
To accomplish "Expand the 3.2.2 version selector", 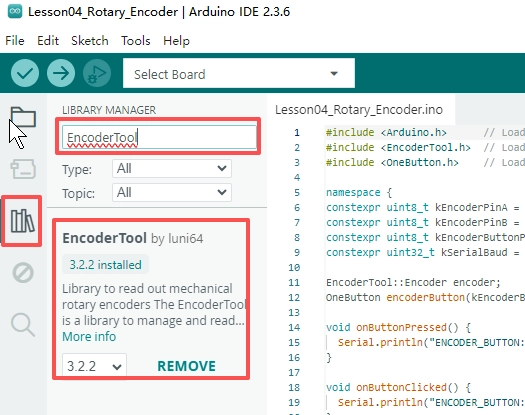I will 94,366.
